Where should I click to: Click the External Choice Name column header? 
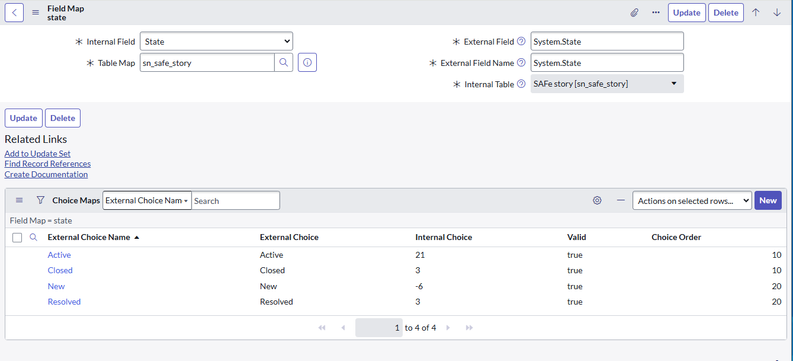pos(89,237)
